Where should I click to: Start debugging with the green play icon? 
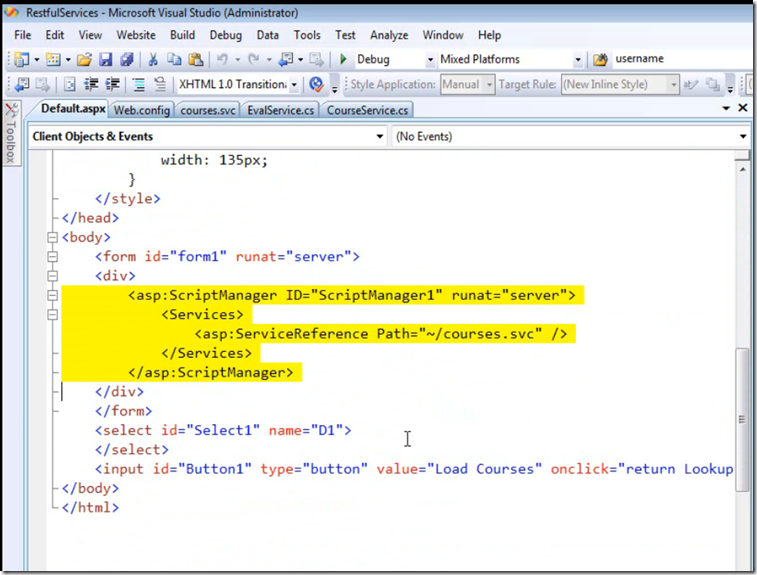coord(343,59)
